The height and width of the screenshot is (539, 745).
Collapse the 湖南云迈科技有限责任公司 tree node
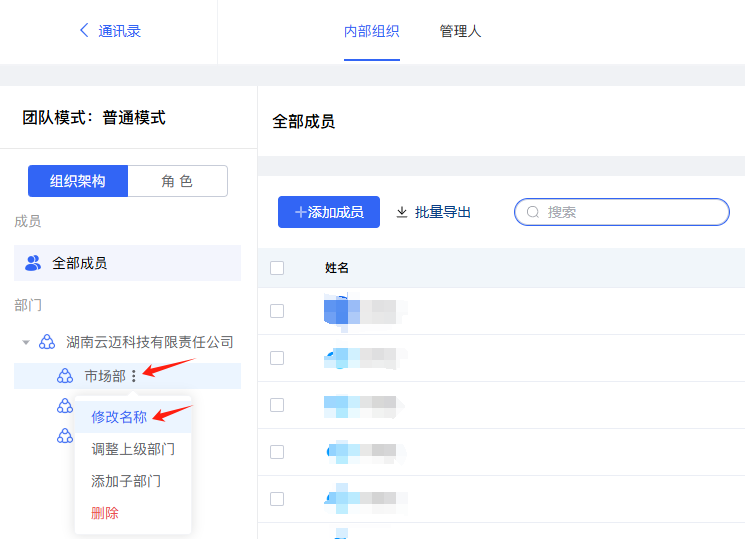[26, 342]
